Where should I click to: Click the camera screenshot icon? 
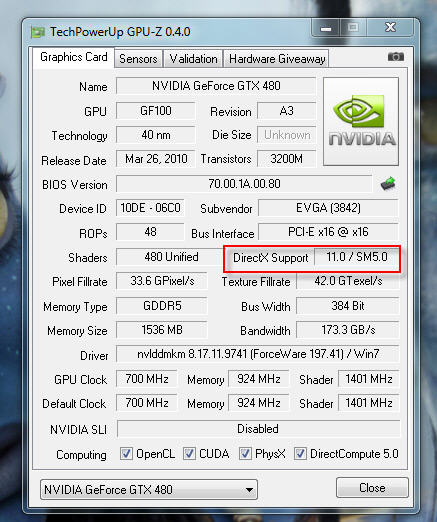[396, 57]
